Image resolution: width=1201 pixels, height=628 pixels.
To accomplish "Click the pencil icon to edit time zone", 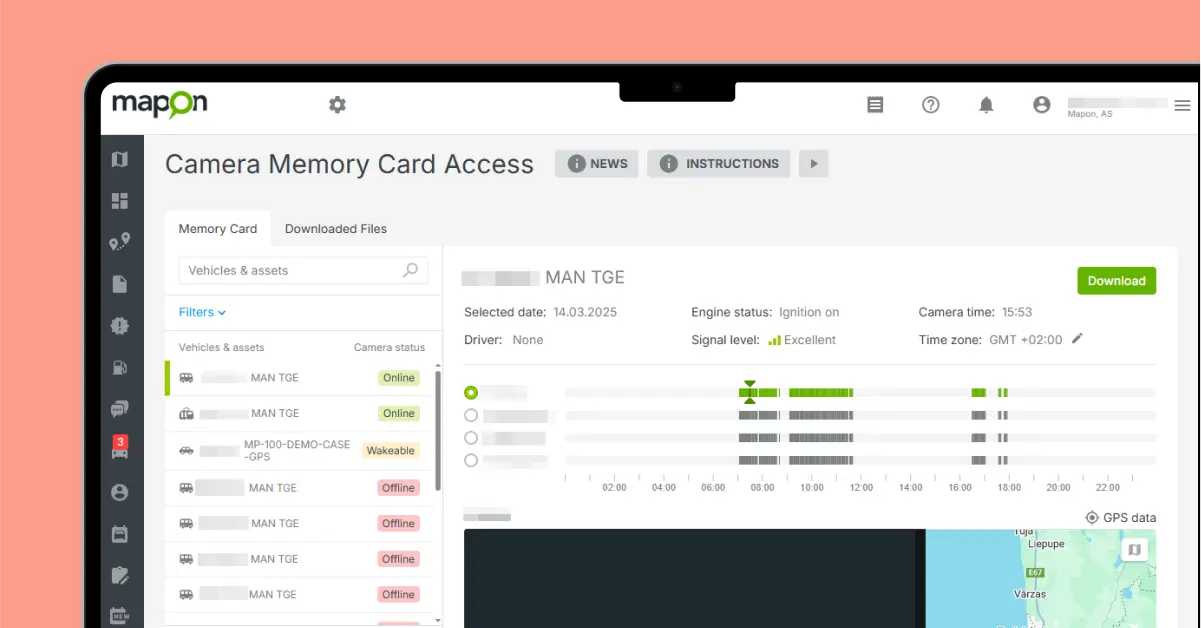I will pyautogui.click(x=1077, y=339).
